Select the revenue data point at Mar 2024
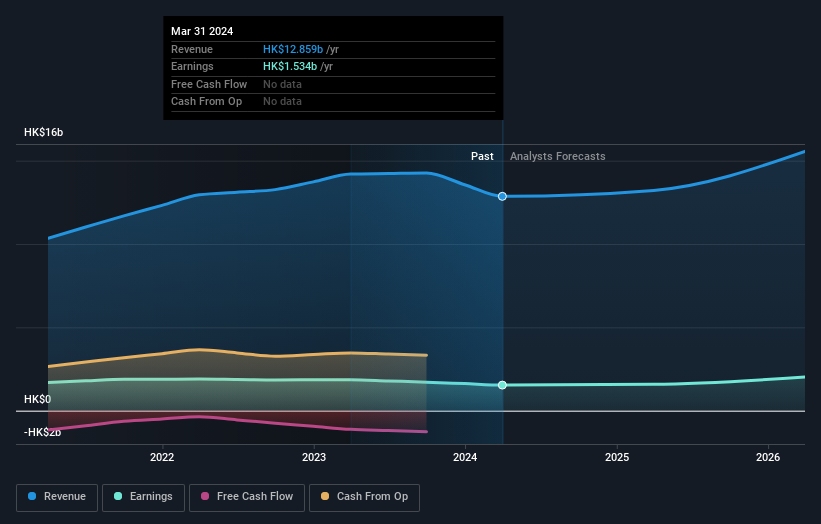Image resolution: width=821 pixels, height=524 pixels. (x=502, y=196)
